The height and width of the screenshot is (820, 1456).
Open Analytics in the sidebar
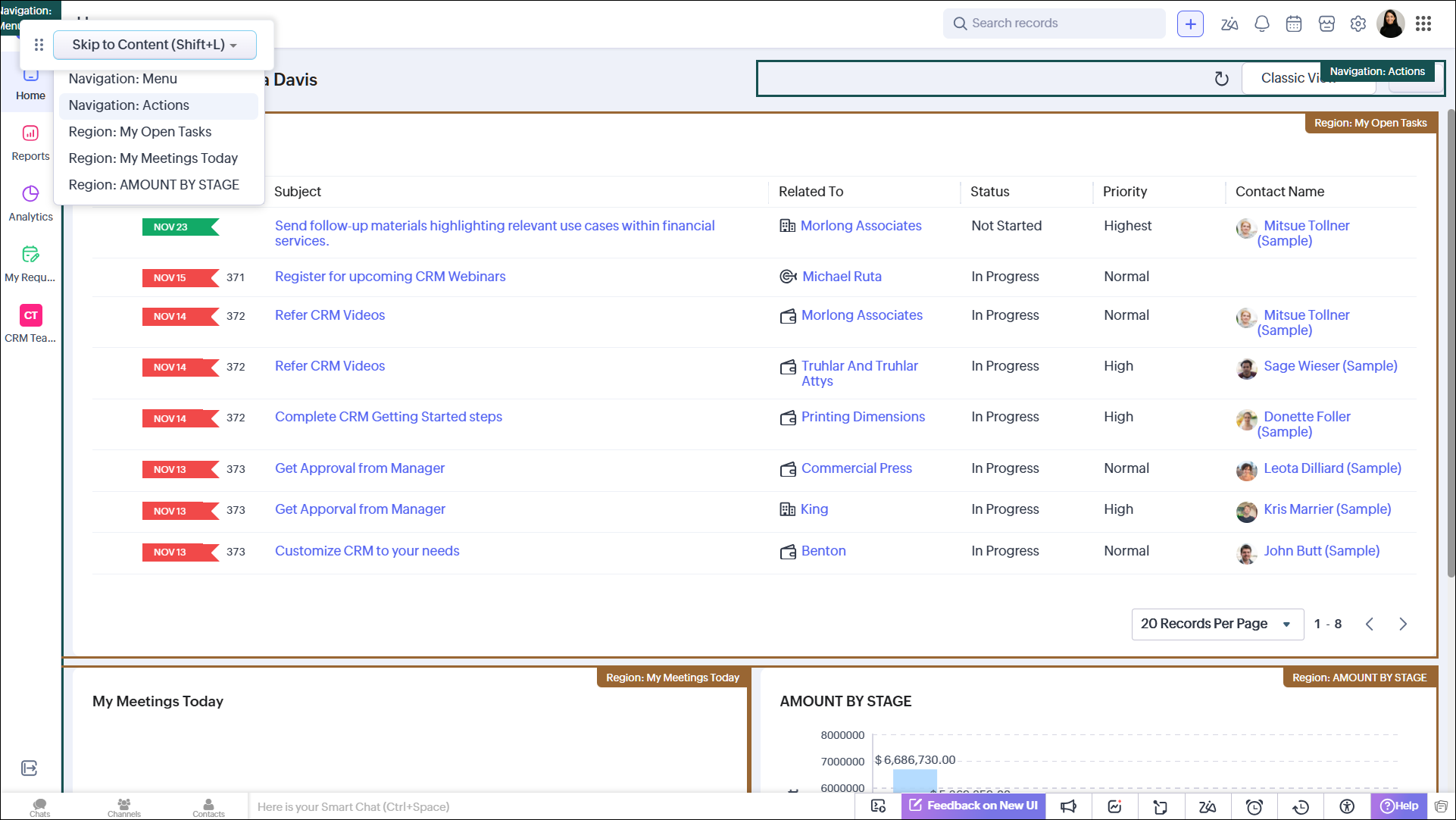pyautogui.click(x=30, y=203)
